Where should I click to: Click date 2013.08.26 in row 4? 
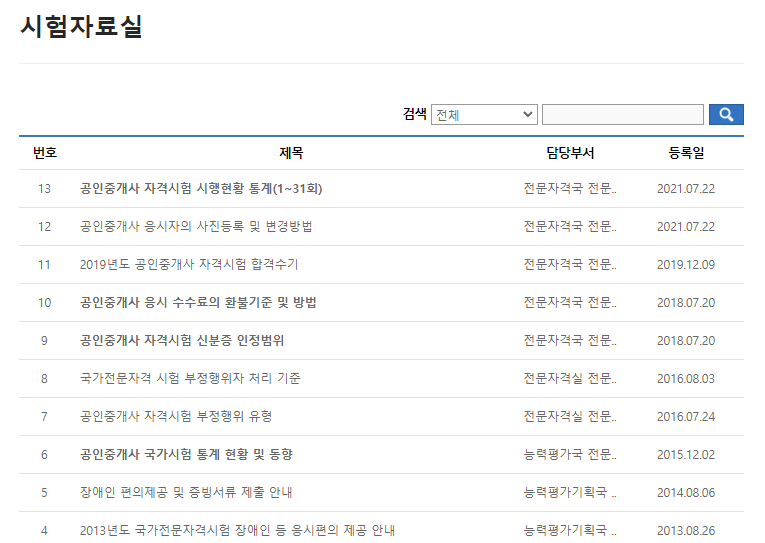pos(686,531)
